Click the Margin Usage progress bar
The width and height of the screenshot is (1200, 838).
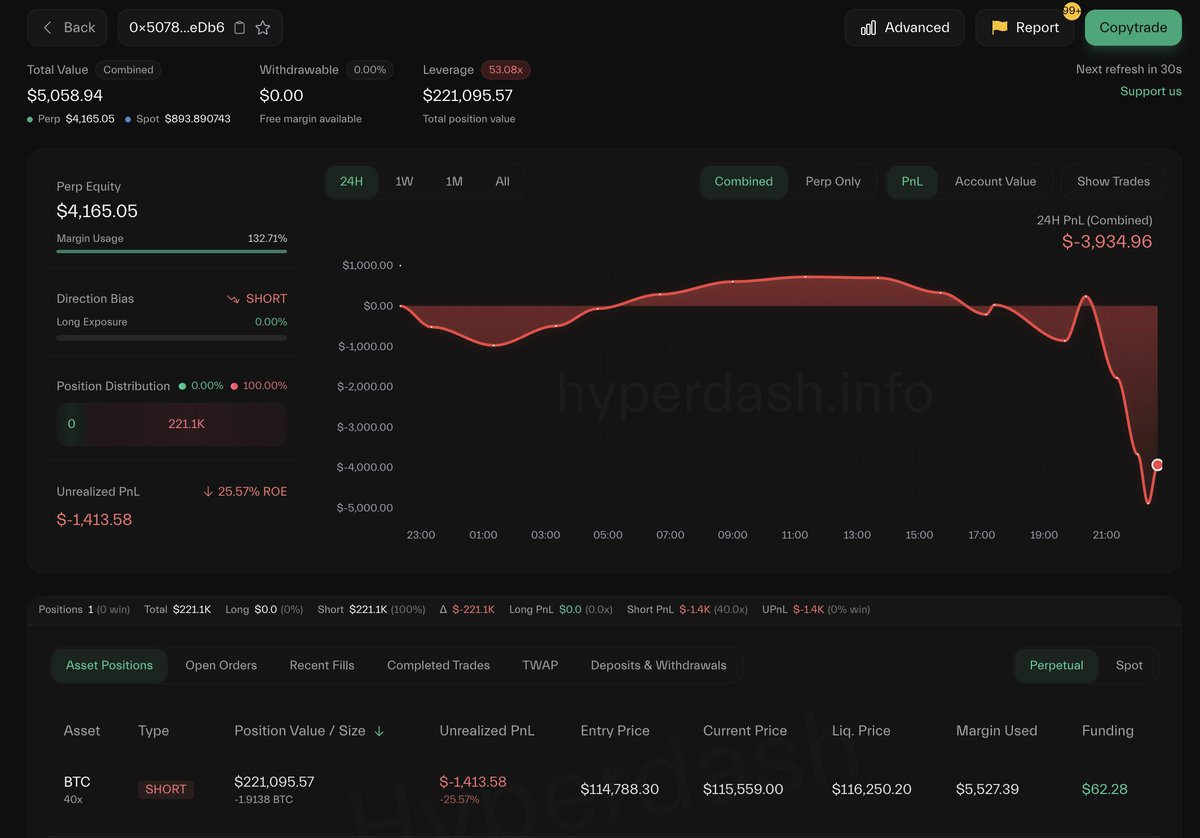coord(172,251)
